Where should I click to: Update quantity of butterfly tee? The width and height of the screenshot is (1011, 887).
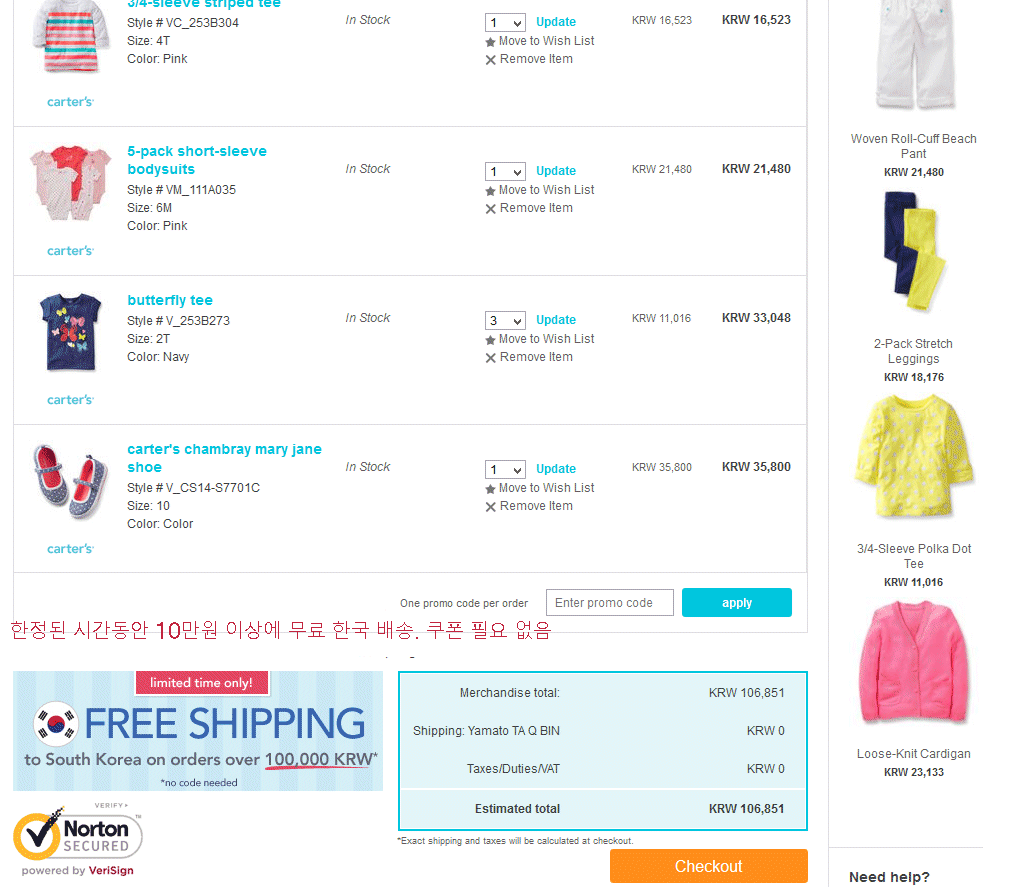(556, 320)
